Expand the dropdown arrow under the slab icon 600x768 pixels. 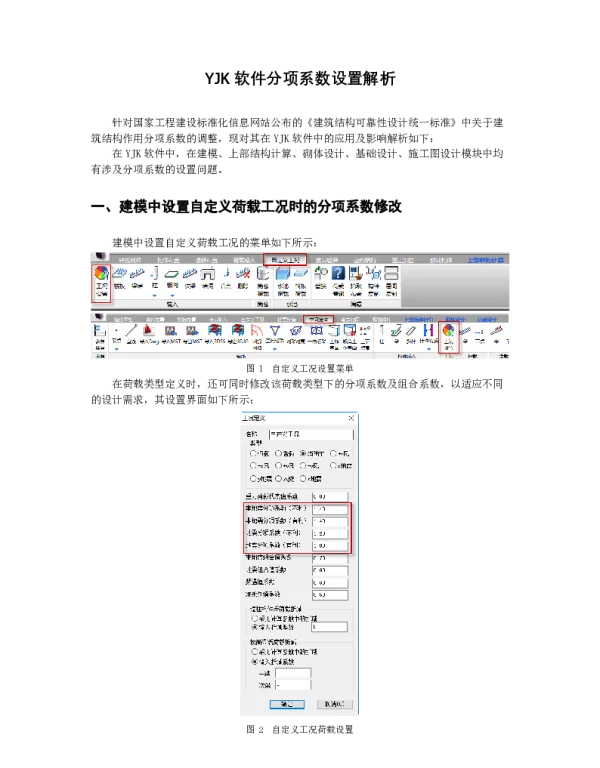coord(172,296)
